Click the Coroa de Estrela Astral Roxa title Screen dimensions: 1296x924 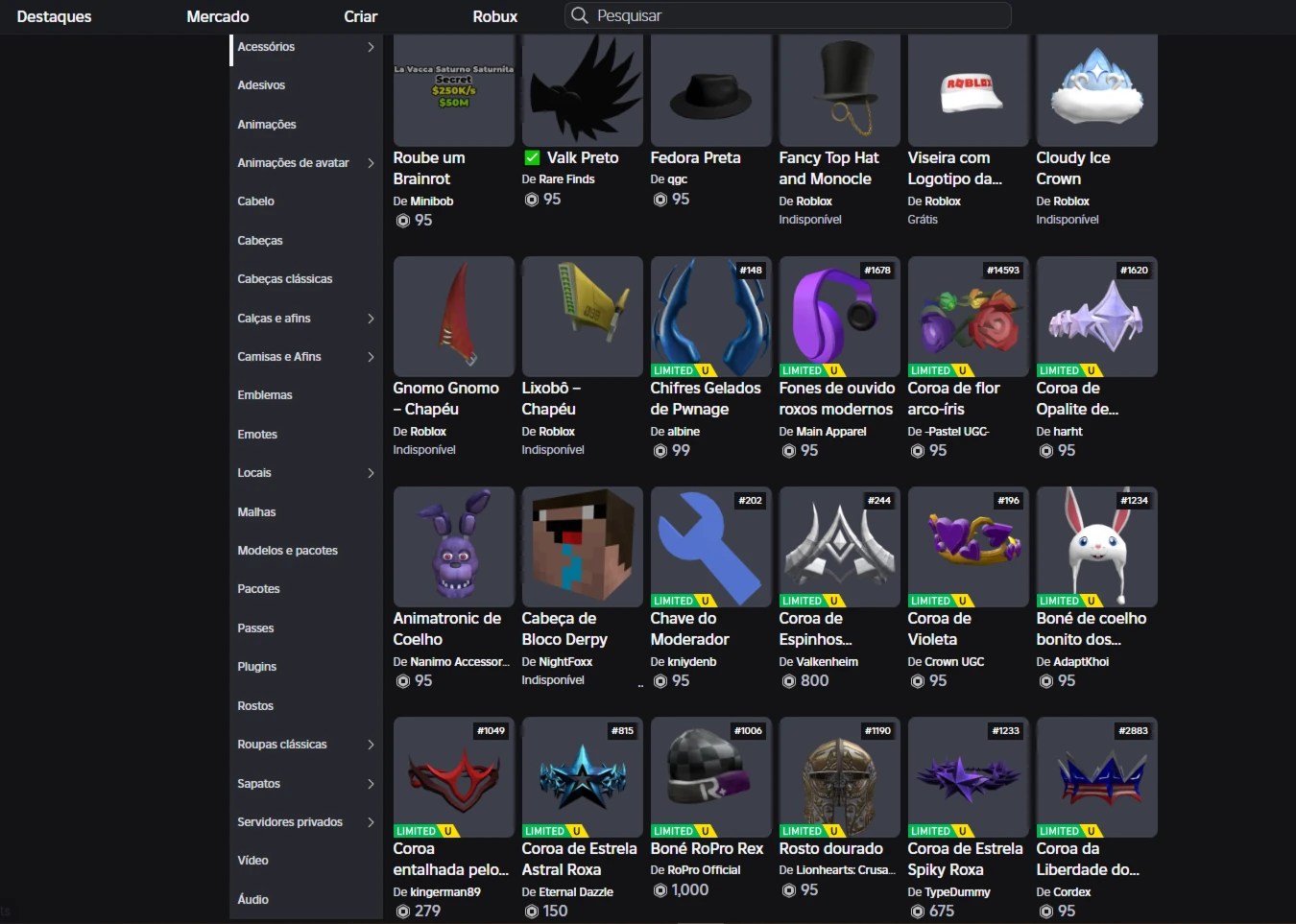click(580, 859)
